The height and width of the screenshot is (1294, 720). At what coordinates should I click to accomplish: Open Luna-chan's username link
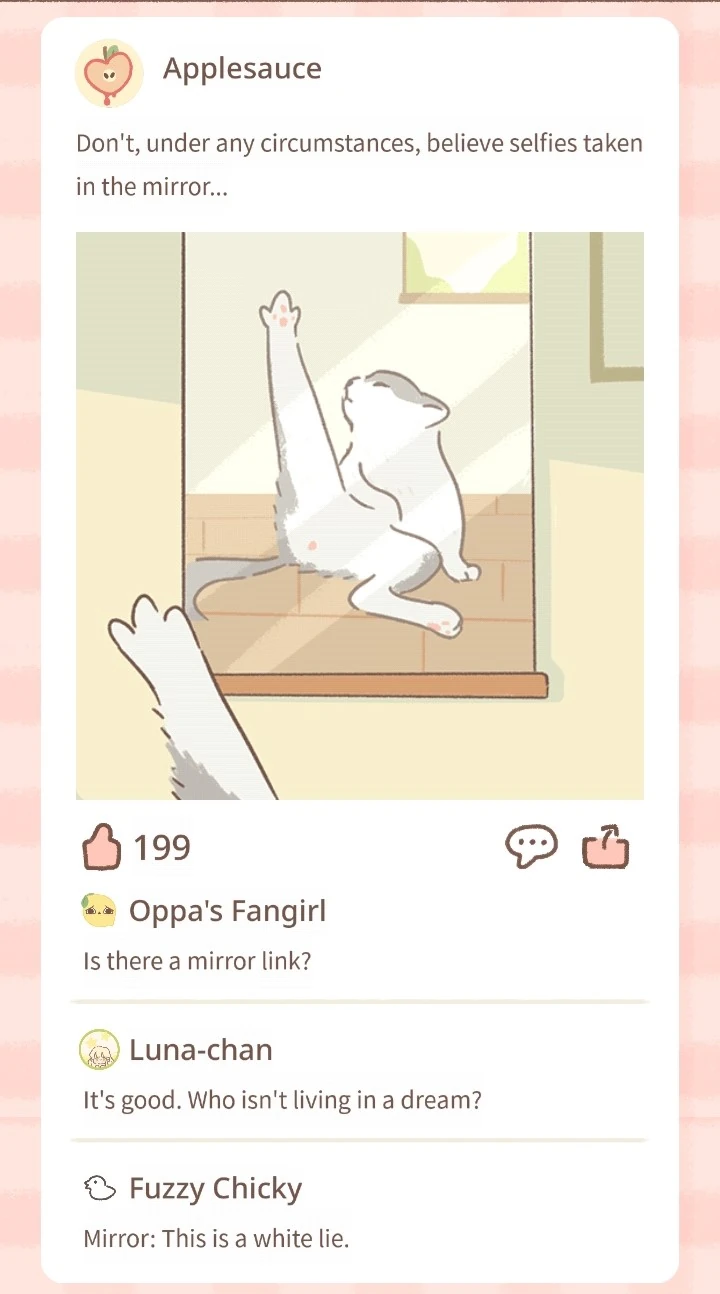pyautogui.click(x=201, y=1050)
